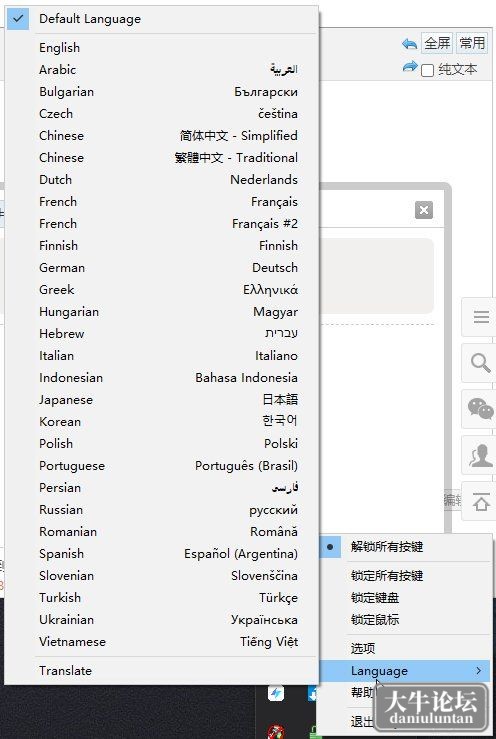Click the 常用 button
The width and height of the screenshot is (496, 739).
(x=472, y=43)
